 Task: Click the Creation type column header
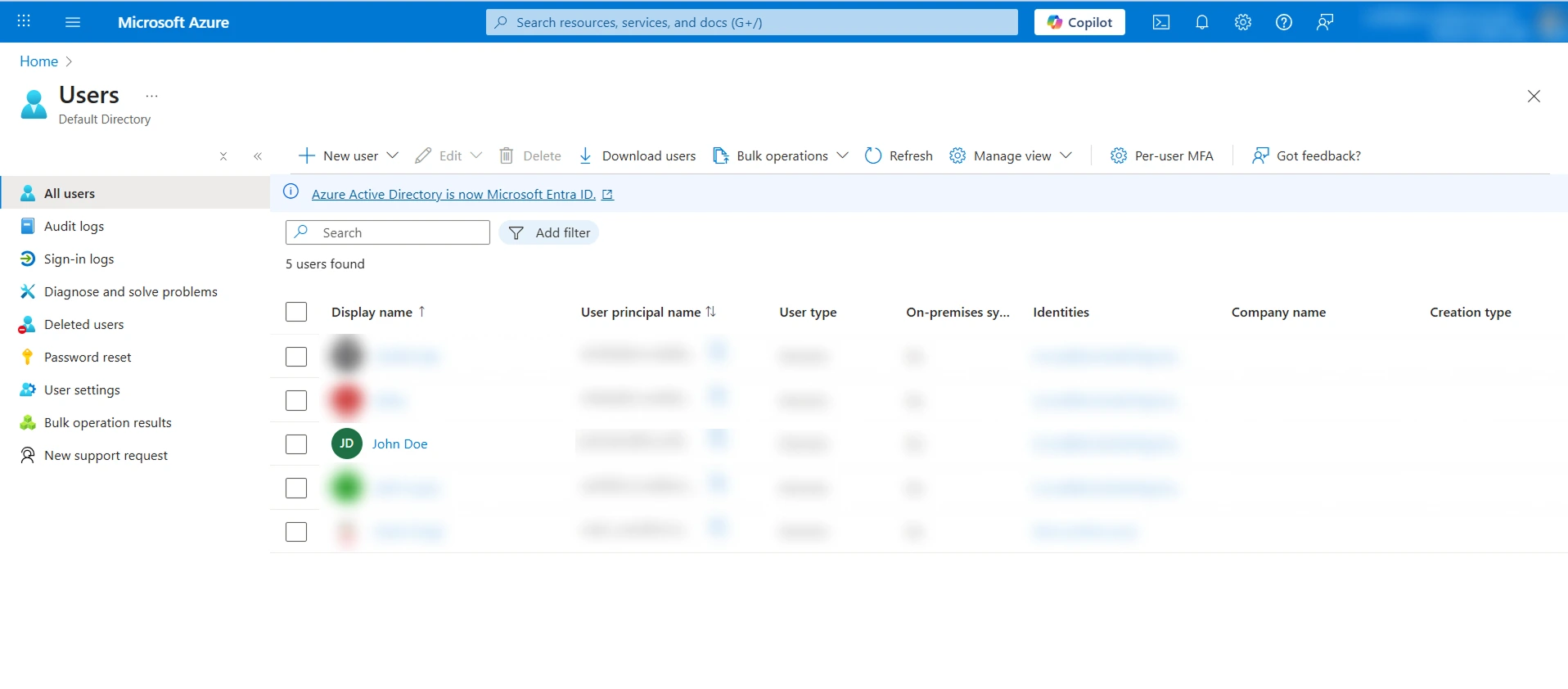click(x=1471, y=312)
